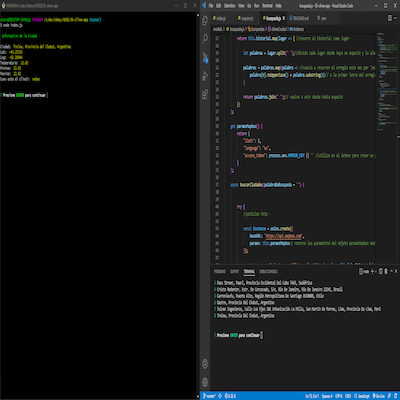Click the Trelew history entry in VS Code terminal
400x400 pixels.
pyautogui.click(x=245, y=315)
